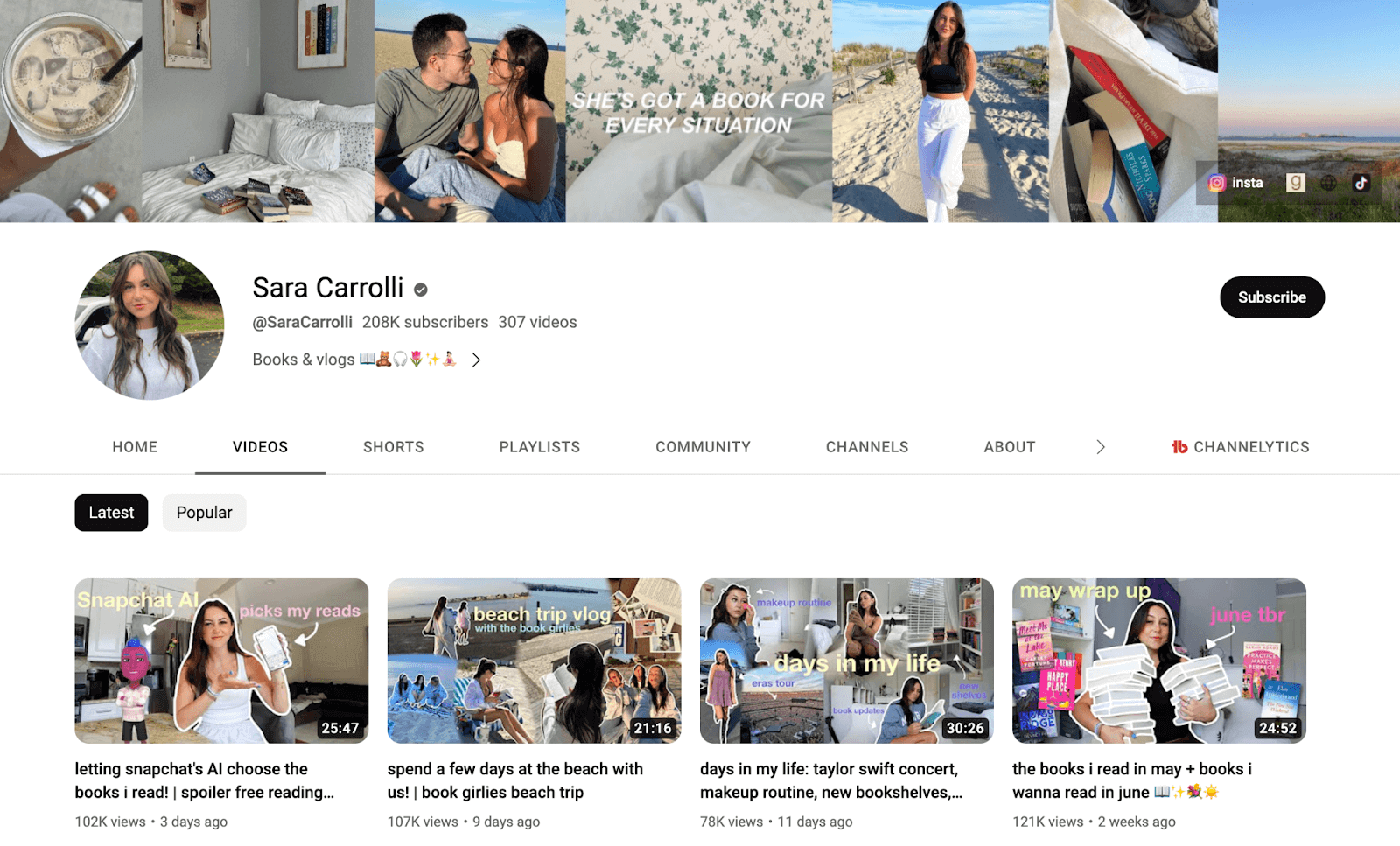The image size is (1400, 846).
Task: Open the @SaraCarrolli handle link
Action: click(x=301, y=322)
